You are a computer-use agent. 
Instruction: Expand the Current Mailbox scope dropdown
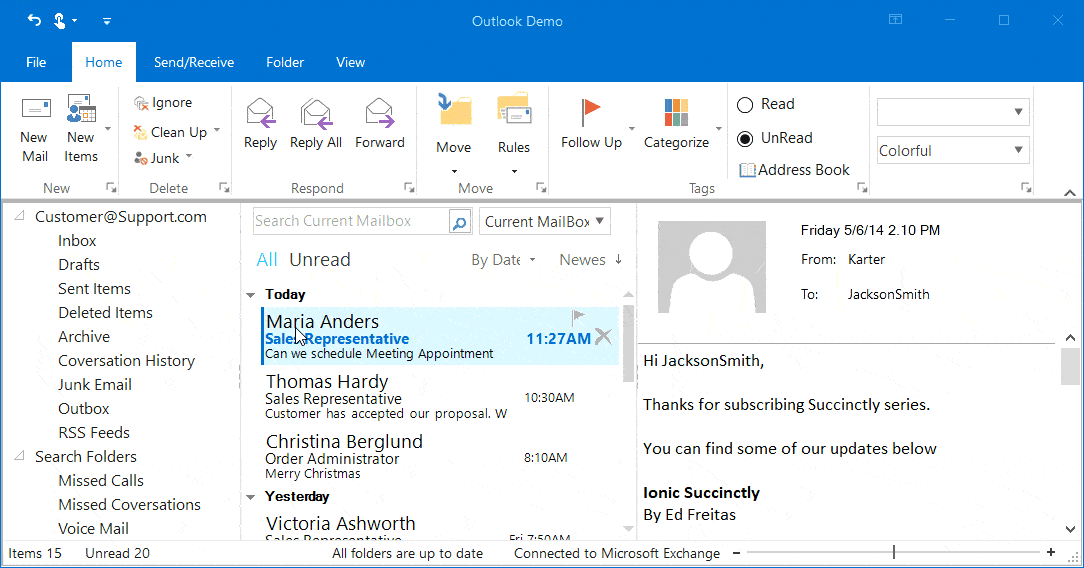click(x=600, y=221)
